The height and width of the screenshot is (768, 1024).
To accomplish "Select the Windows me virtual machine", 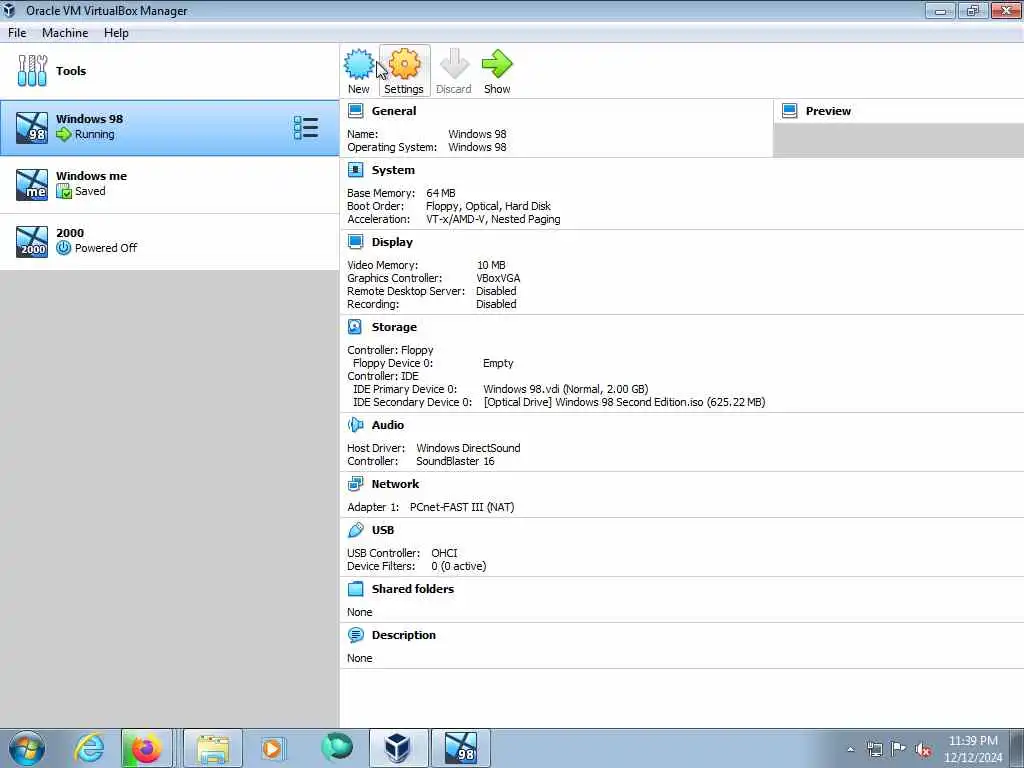I will pyautogui.click(x=170, y=185).
